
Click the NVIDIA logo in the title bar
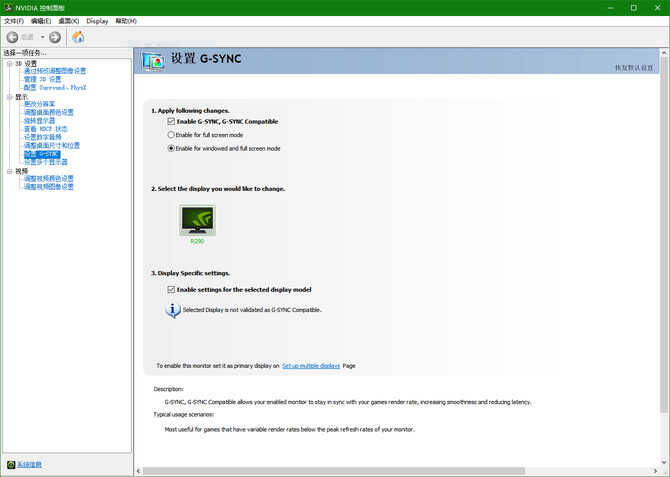click(8, 7)
